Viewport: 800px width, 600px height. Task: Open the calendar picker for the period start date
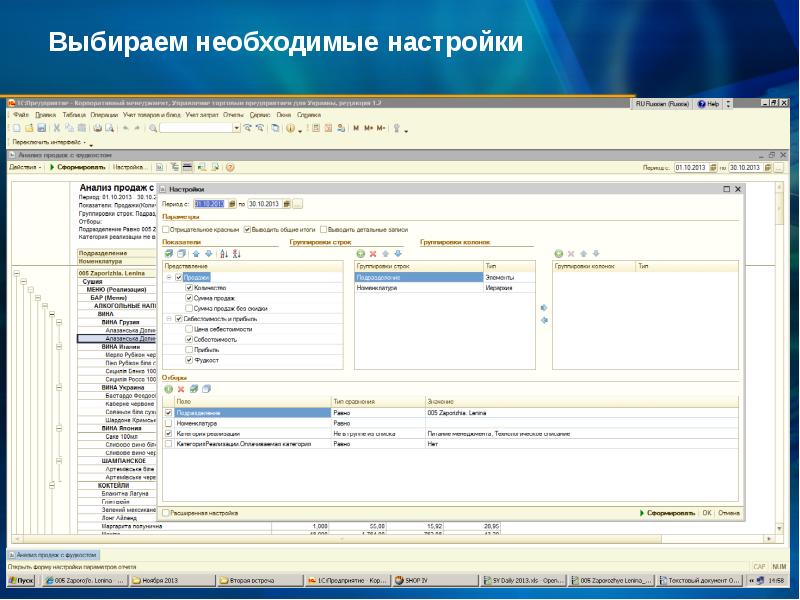tap(231, 204)
